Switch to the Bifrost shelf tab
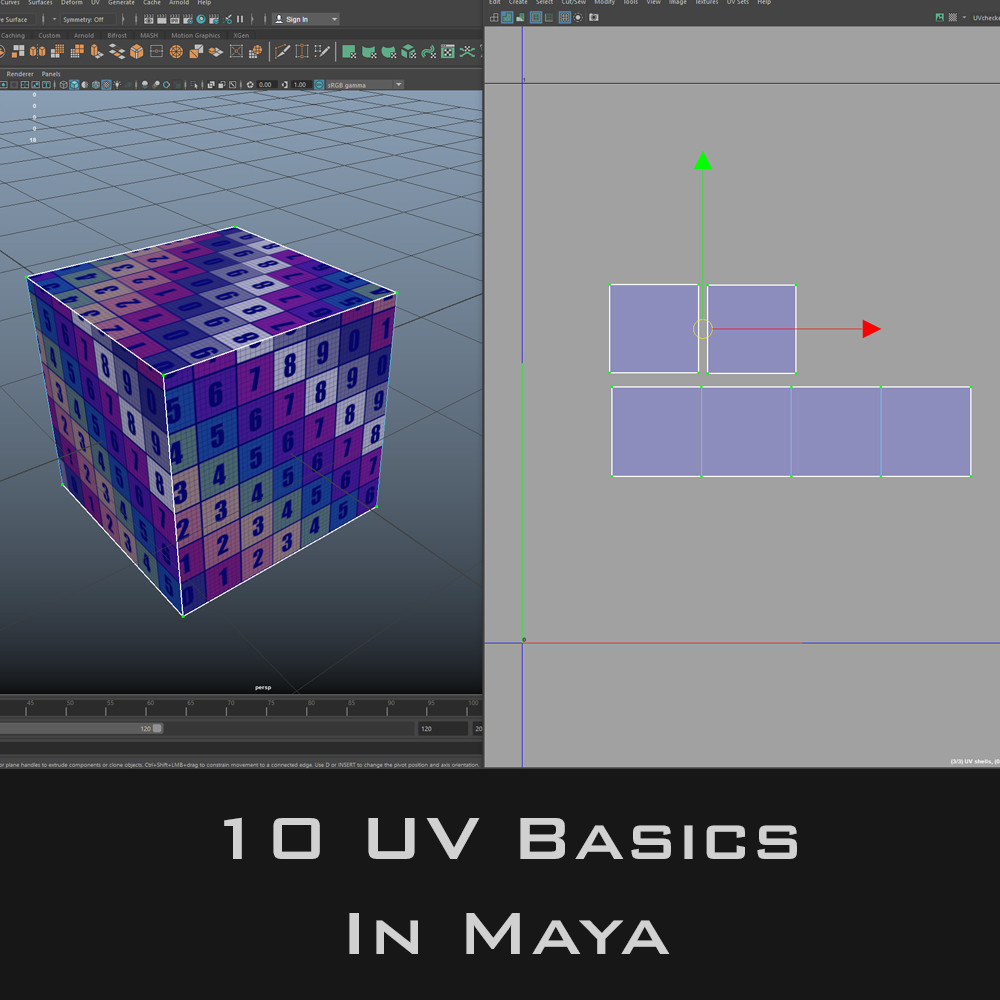 point(117,36)
